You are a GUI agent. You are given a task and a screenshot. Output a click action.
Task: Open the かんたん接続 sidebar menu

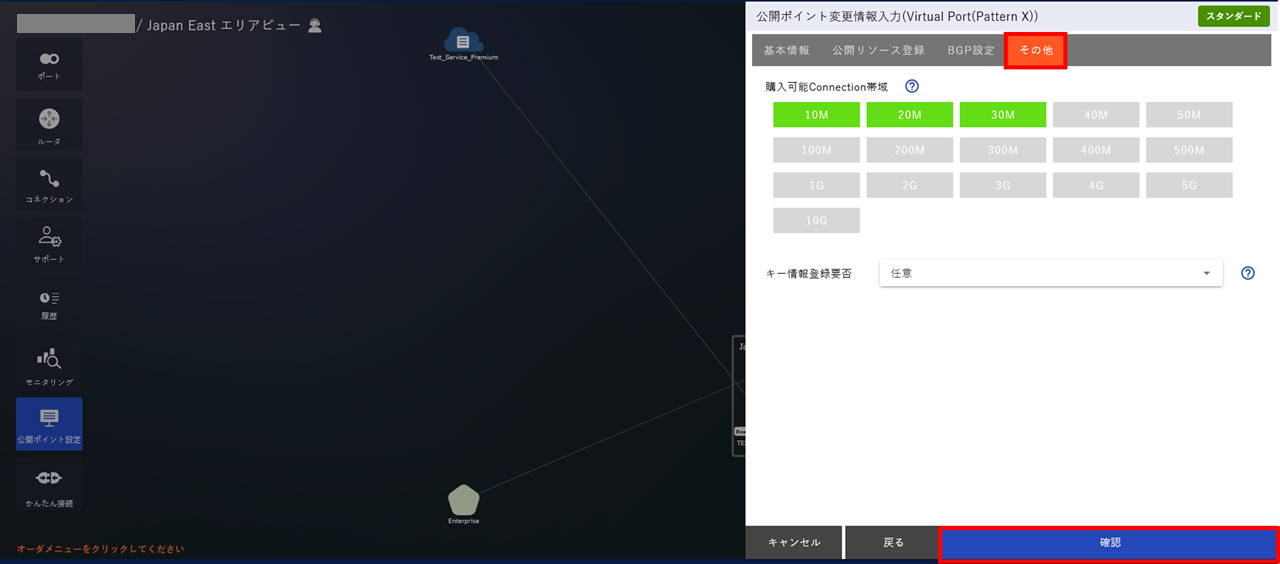tap(49, 486)
